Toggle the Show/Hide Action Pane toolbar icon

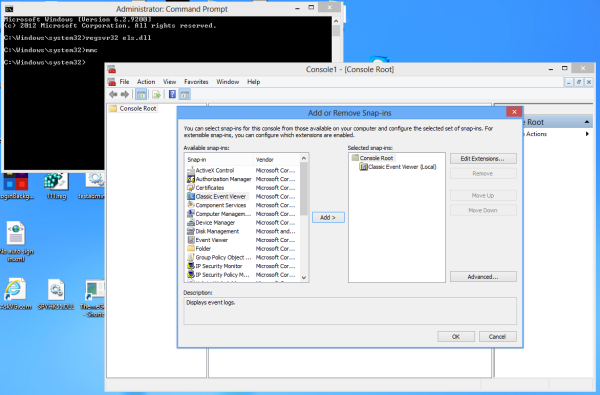185,94
